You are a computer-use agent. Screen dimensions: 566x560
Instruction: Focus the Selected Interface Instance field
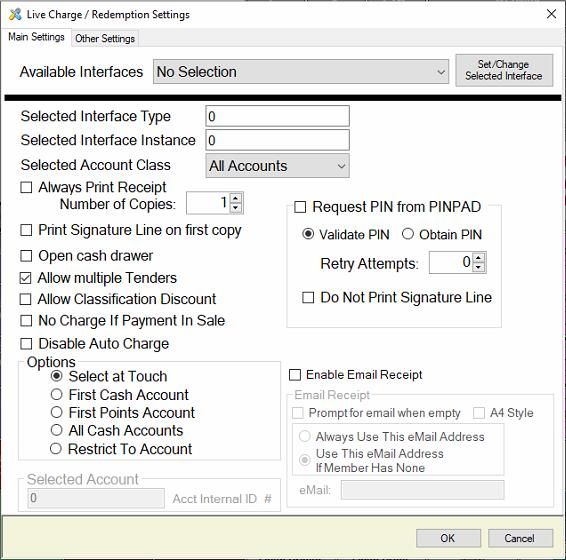(277, 140)
